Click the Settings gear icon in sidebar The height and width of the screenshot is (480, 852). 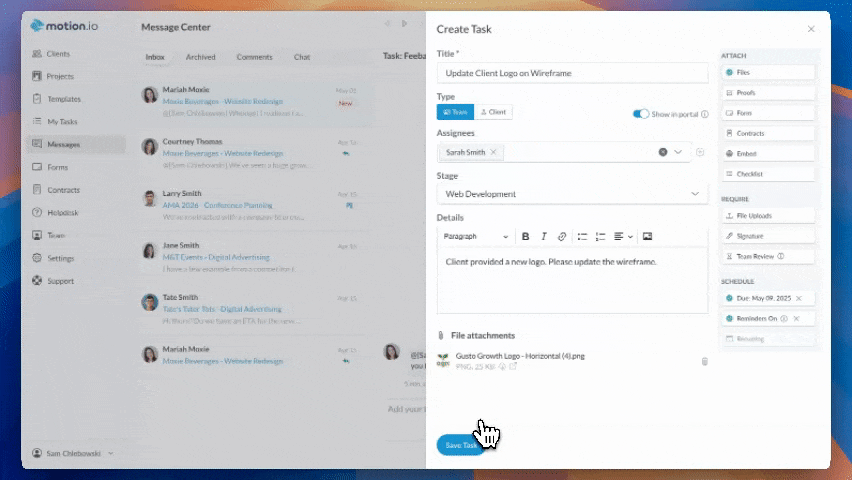click(37, 258)
